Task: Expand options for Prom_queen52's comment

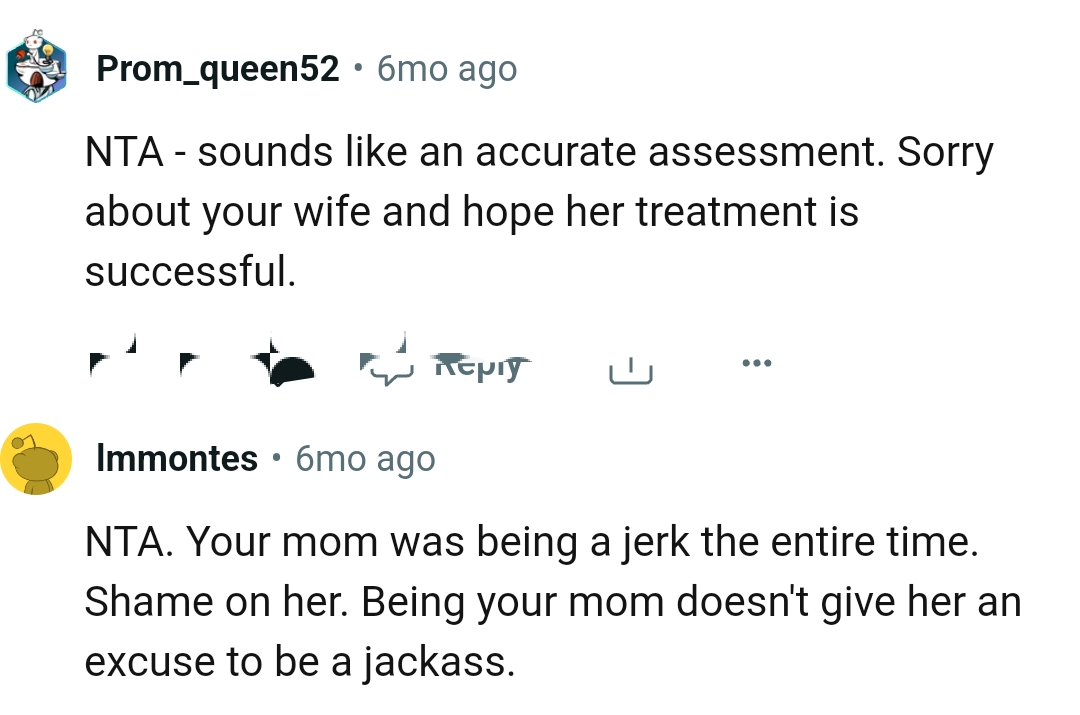Action: pos(756,362)
